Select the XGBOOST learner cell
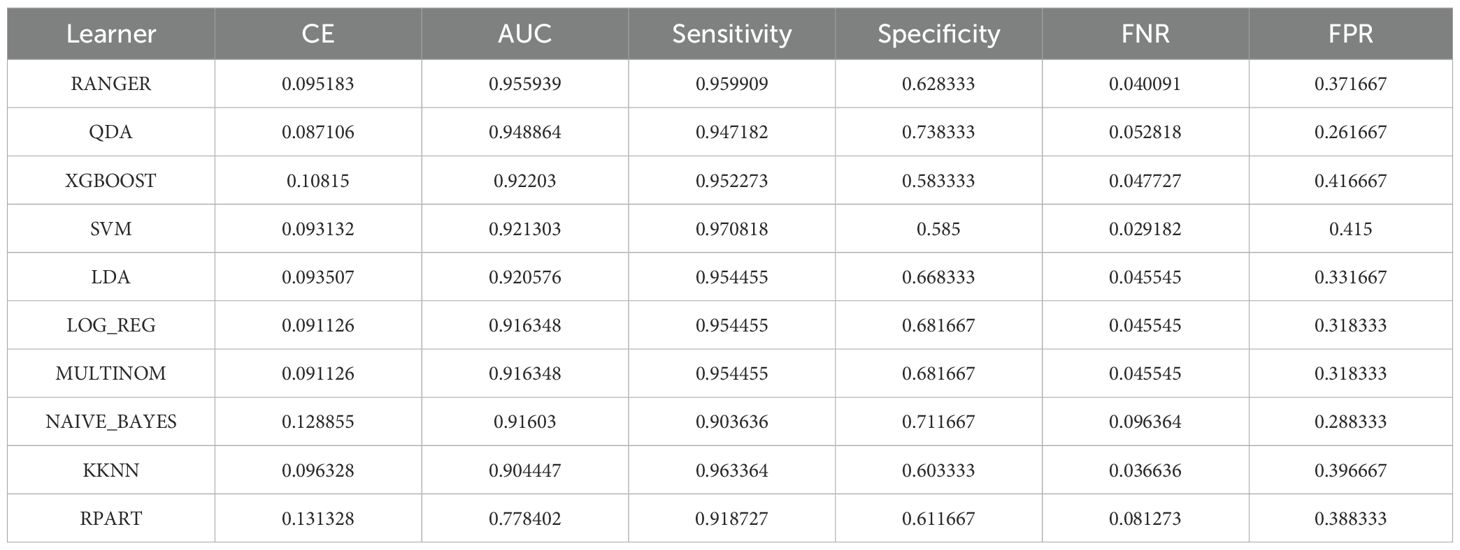The height and width of the screenshot is (550, 1460). pyautogui.click(x=111, y=181)
